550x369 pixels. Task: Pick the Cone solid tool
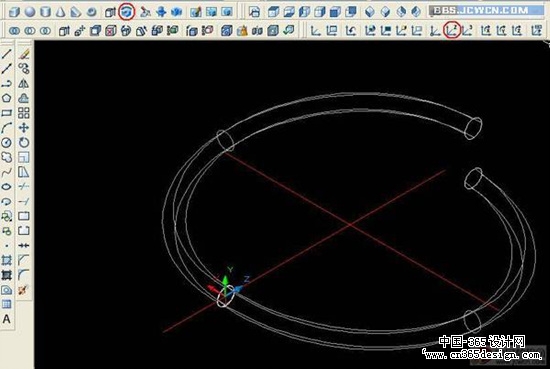point(61,12)
